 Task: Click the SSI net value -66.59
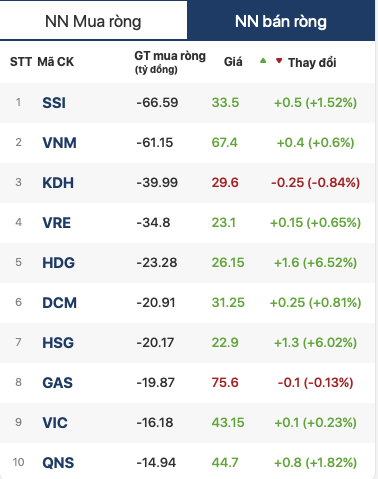click(x=157, y=102)
